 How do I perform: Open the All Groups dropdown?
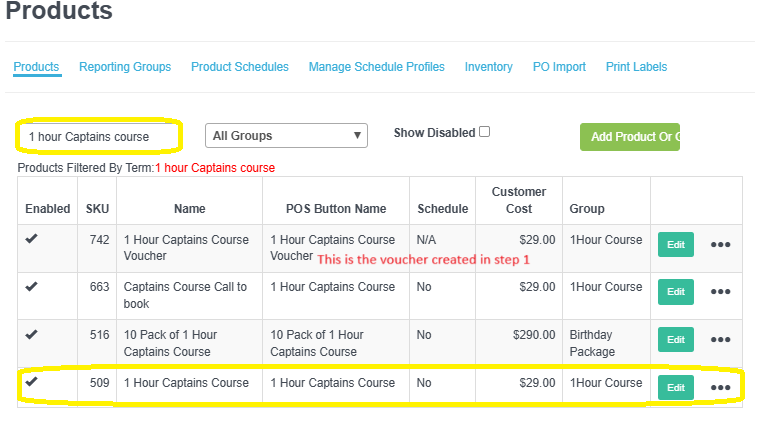pos(286,136)
